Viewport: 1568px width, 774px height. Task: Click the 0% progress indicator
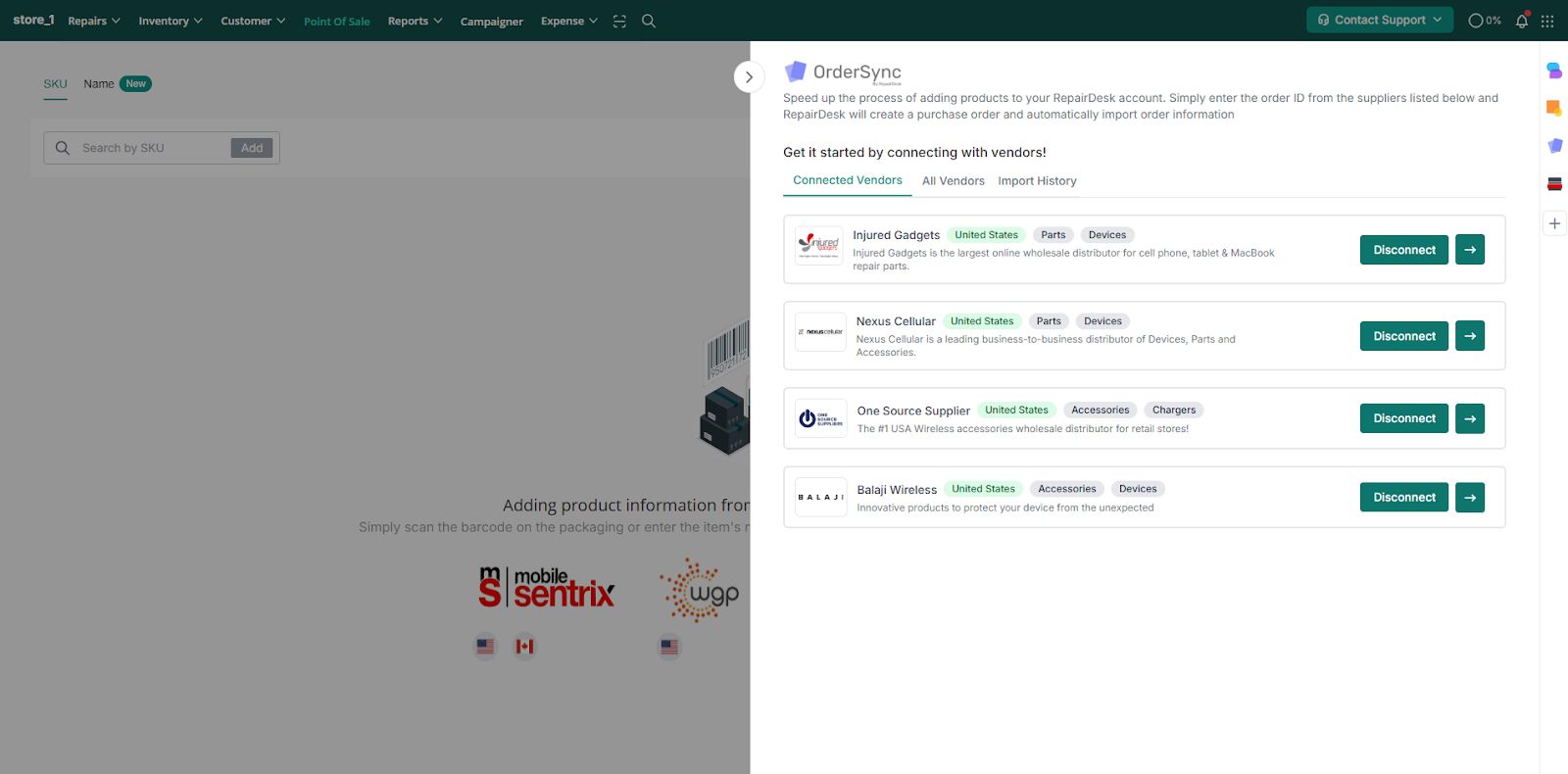click(x=1484, y=21)
